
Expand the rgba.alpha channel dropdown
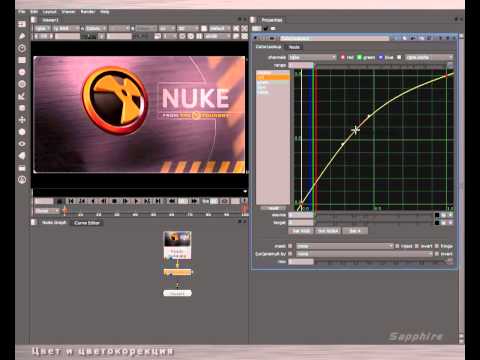point(429,57)
